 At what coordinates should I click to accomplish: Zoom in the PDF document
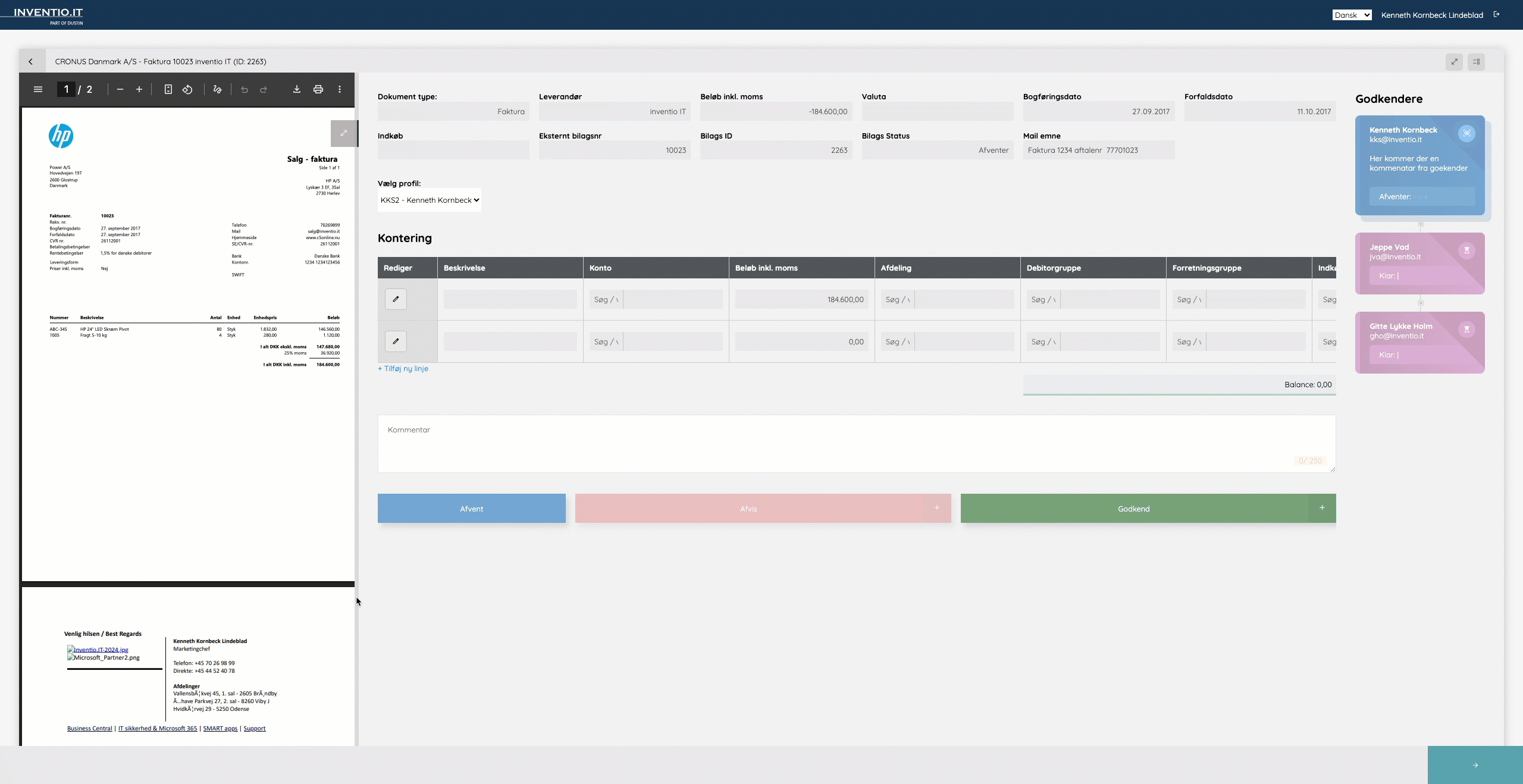[139, 89]
